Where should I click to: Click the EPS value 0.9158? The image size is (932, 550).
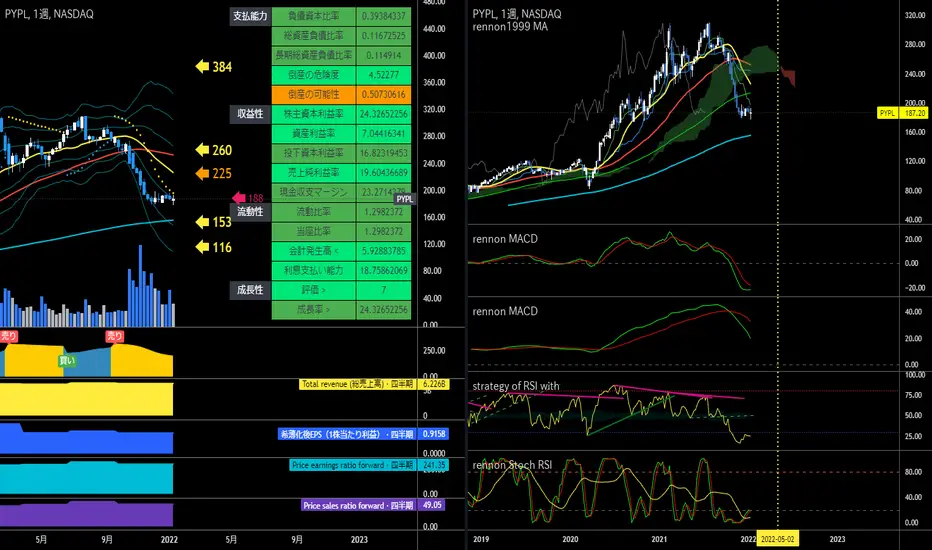(x=434, y=434)
